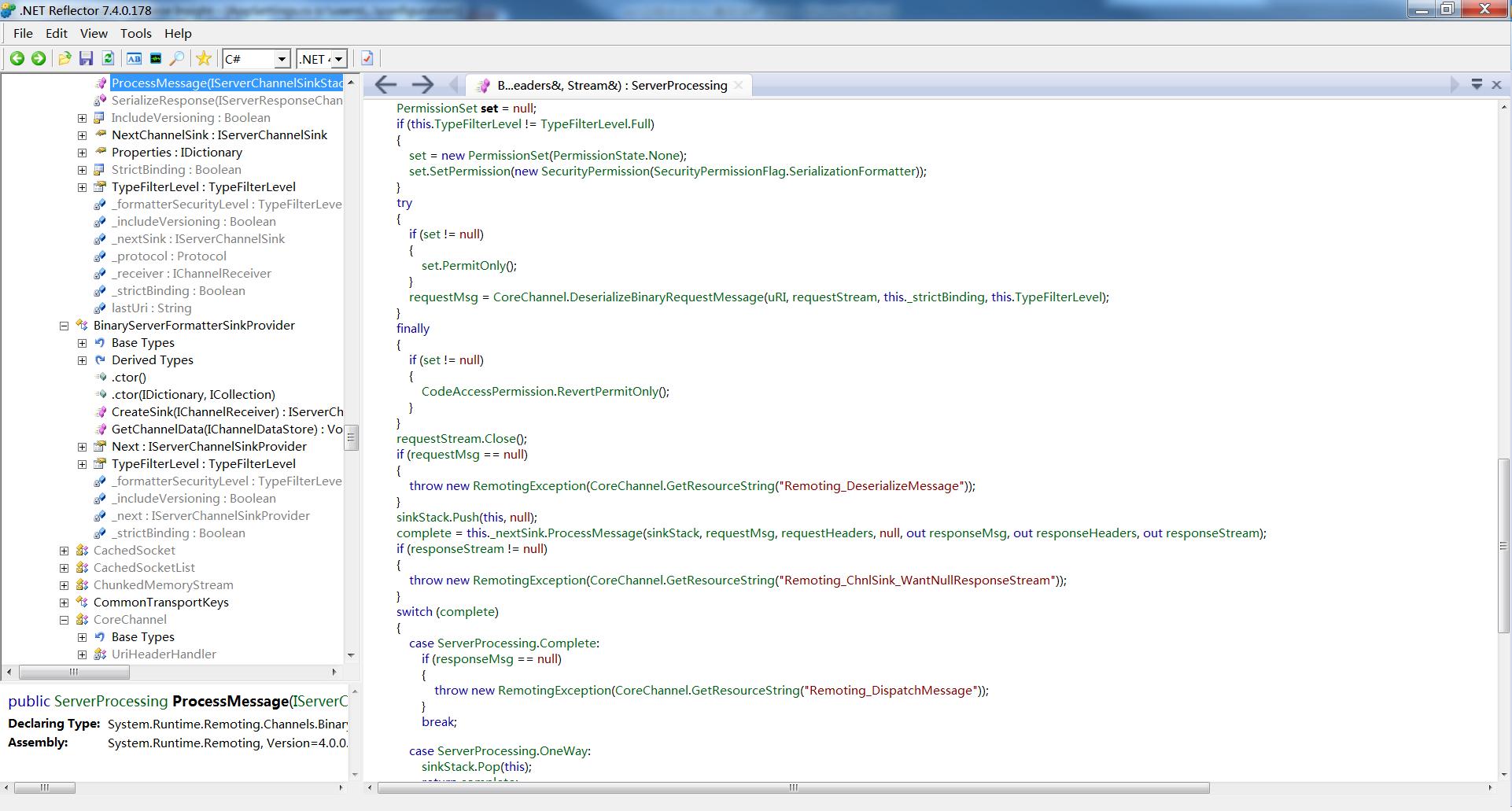
Task: Expand the ChunkedMemoryStream tree node
Action: (65, 585)
